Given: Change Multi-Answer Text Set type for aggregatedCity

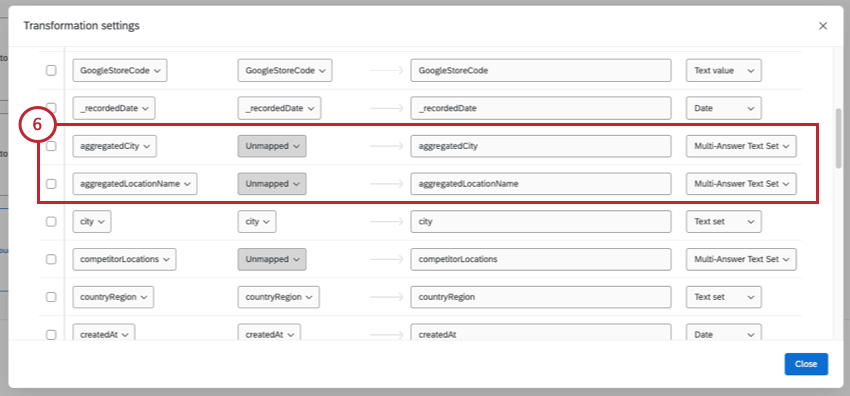Looking at the screenshot, I should [x=741, y=146].
